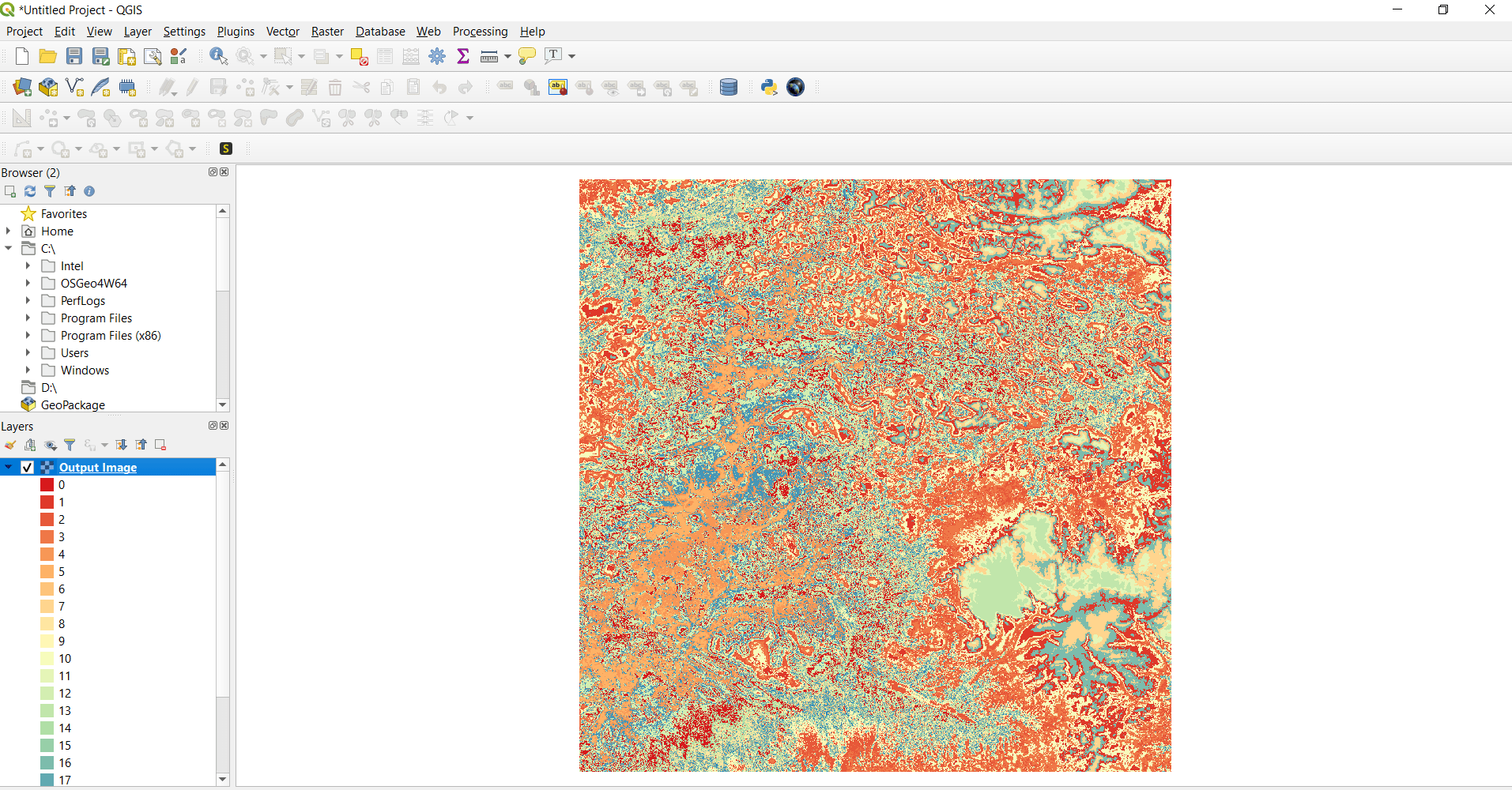Collapse the Output Image layer legend
The width and height of the screenshot is (1512, 790).
[9, 467]
